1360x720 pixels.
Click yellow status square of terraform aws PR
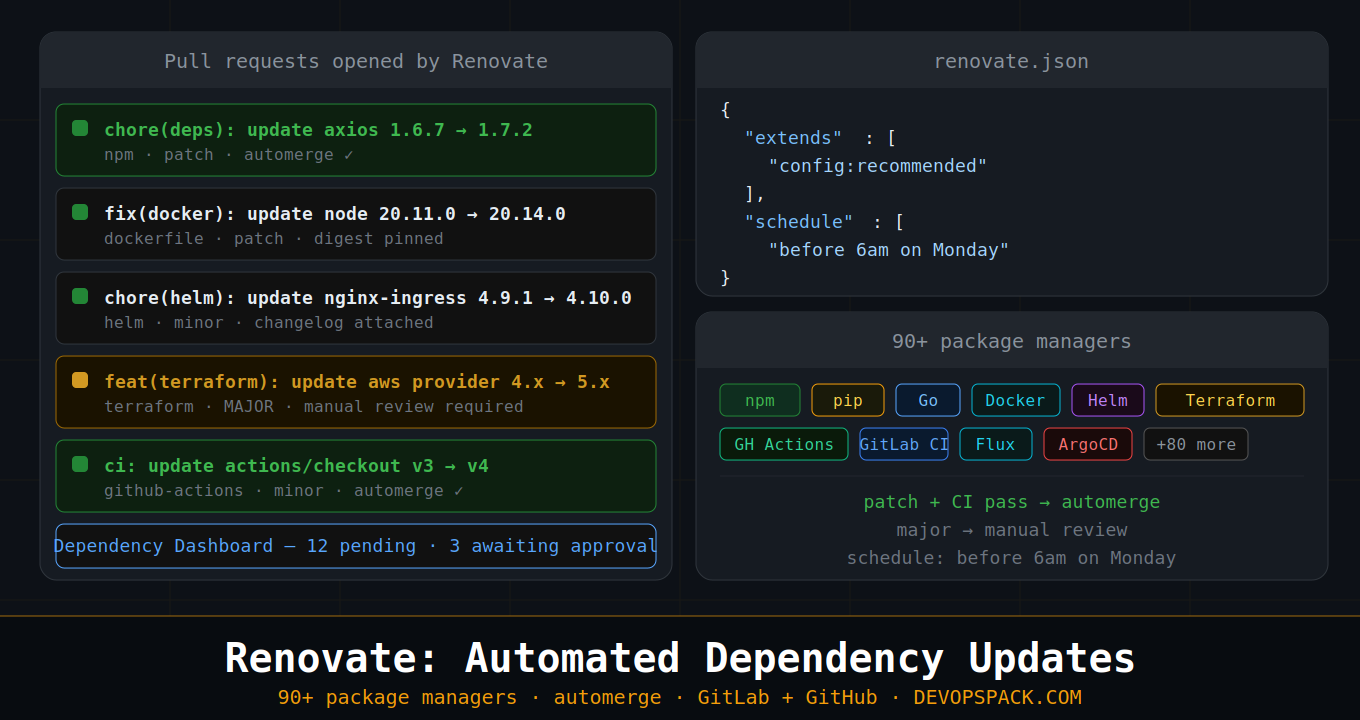(80, 380)
